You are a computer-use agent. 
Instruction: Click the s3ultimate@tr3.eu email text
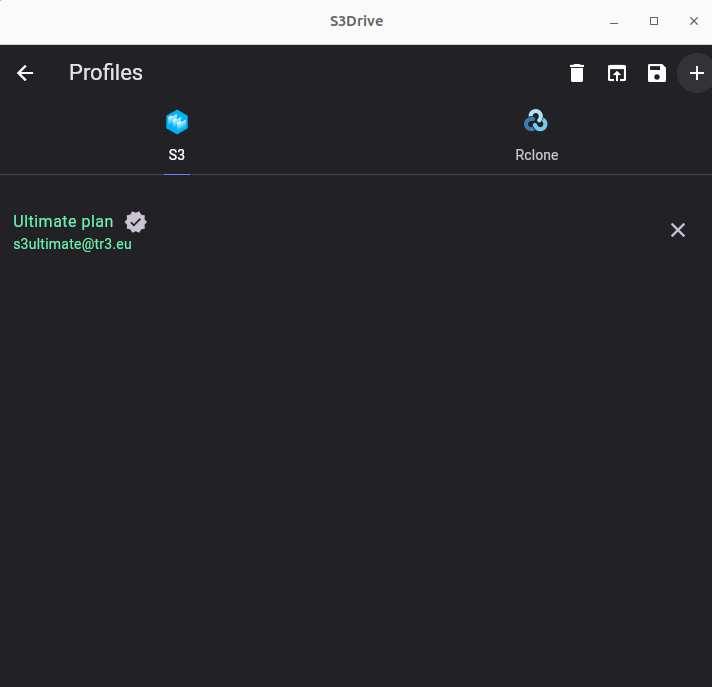click(x=73, y=244)
